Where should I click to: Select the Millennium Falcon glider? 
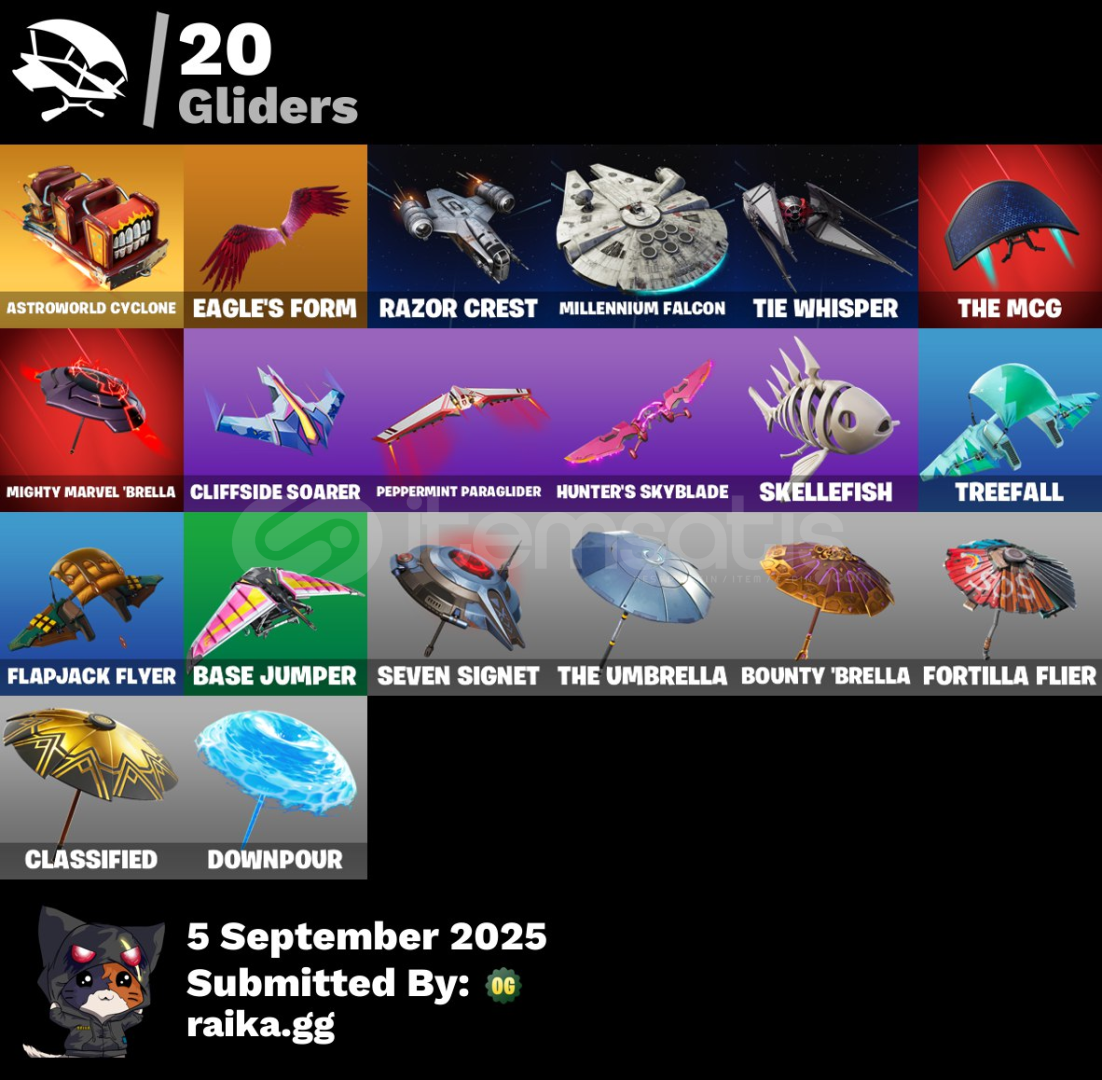(642, 236)
